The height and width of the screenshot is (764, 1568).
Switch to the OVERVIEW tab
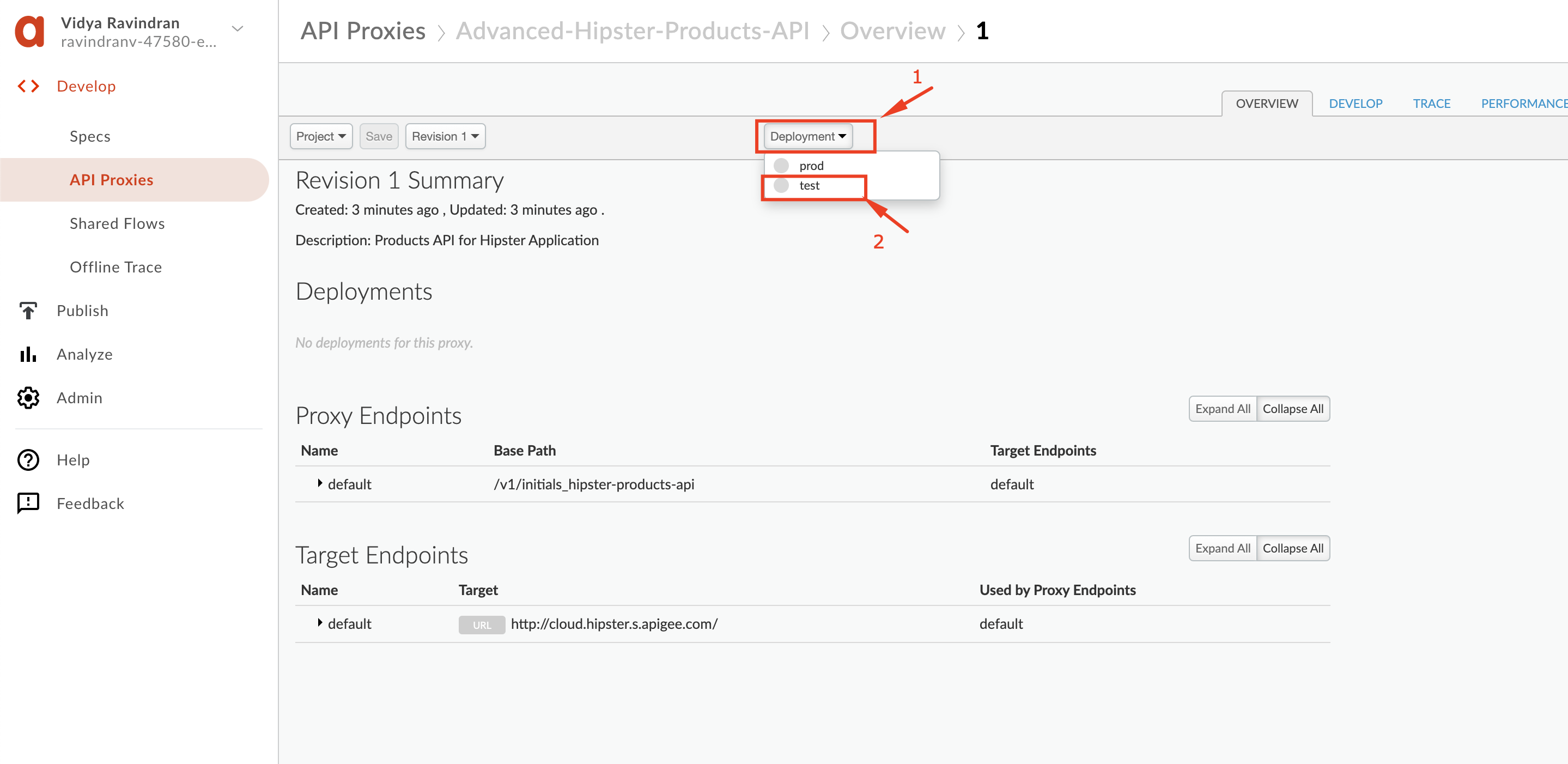click(1267, 104)
